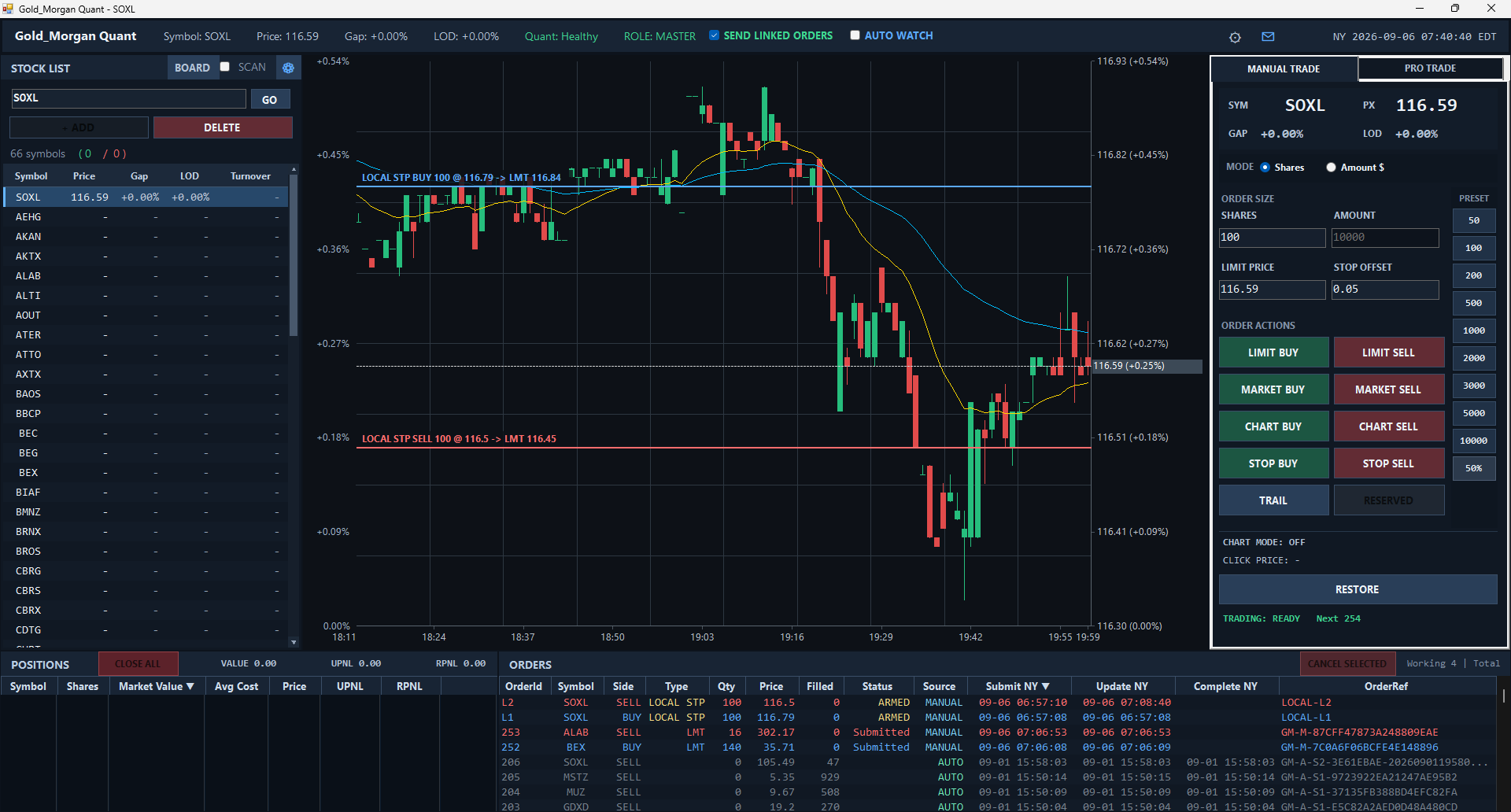Click the ADD button
1511x812 pixels.
click(79, 127)
